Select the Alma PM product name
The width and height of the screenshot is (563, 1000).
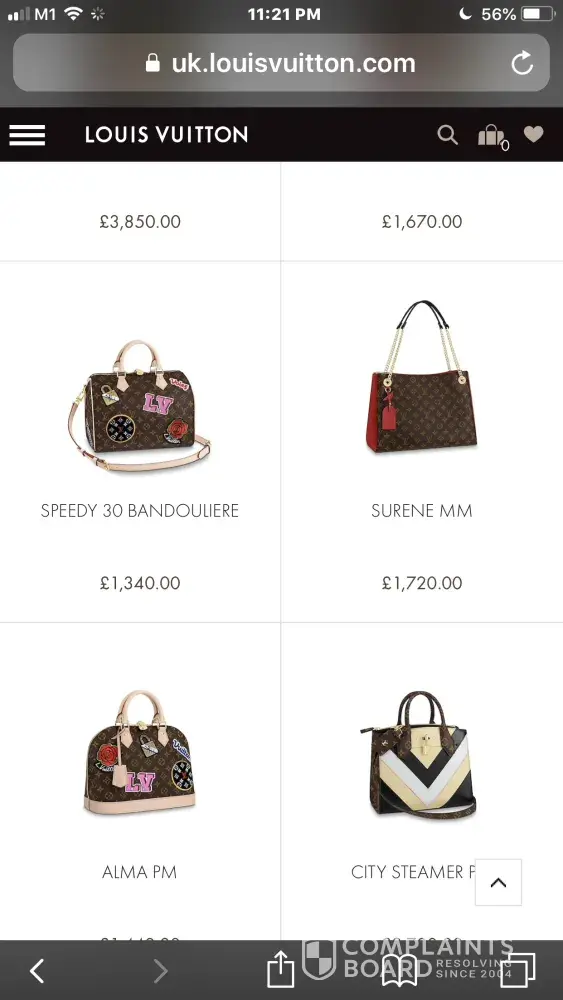tap(140, 872)
